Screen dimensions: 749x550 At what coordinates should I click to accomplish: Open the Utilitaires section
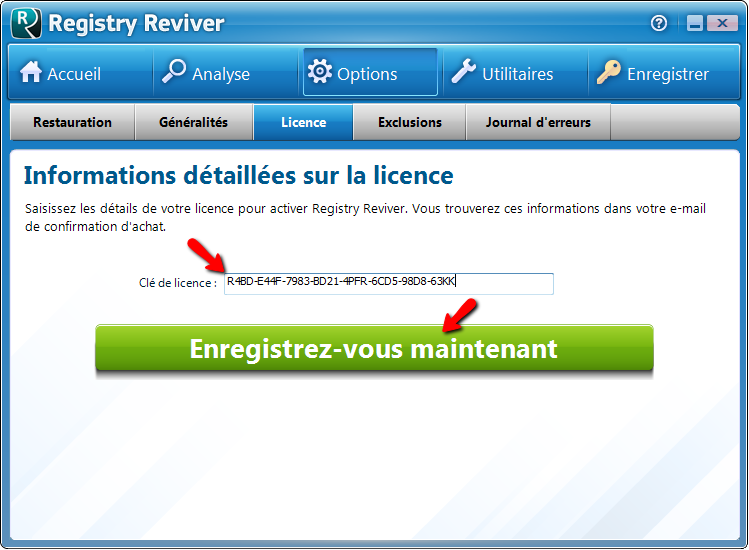coord(517,74)
